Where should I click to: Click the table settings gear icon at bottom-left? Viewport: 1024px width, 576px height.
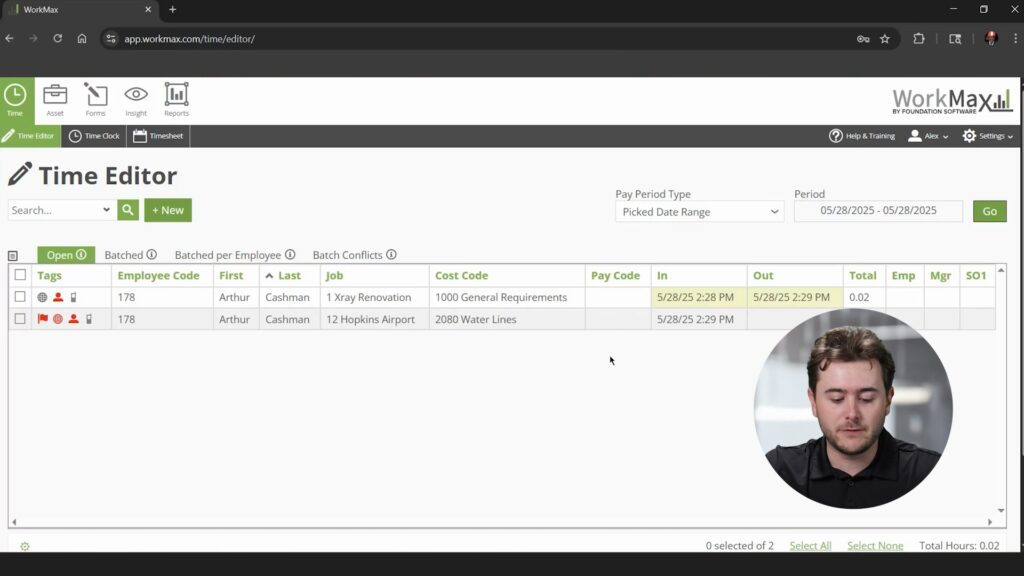click(x=25, y=546)
